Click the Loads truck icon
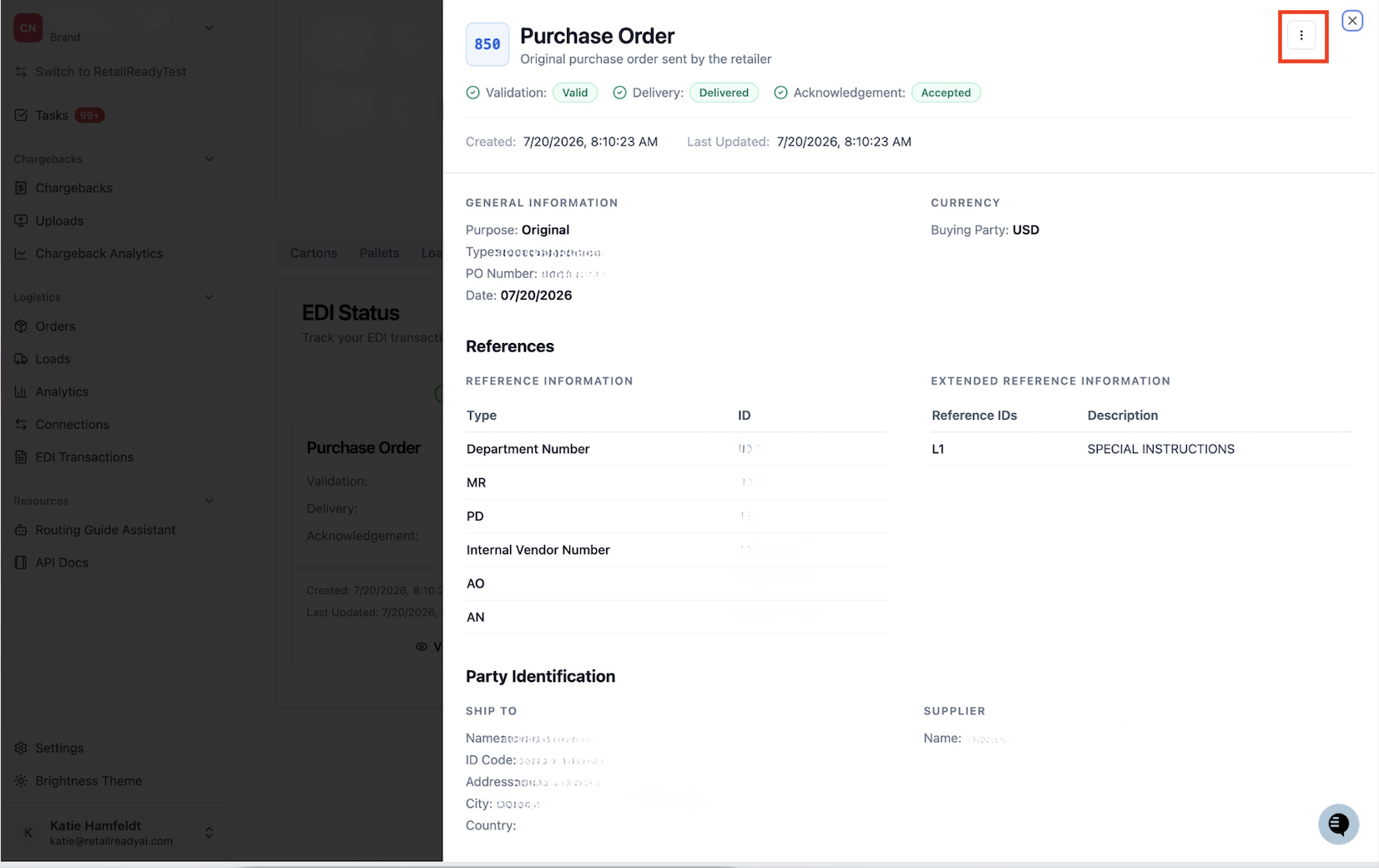The height and width of the screenshot is (868, 1379). coord(21,359)
